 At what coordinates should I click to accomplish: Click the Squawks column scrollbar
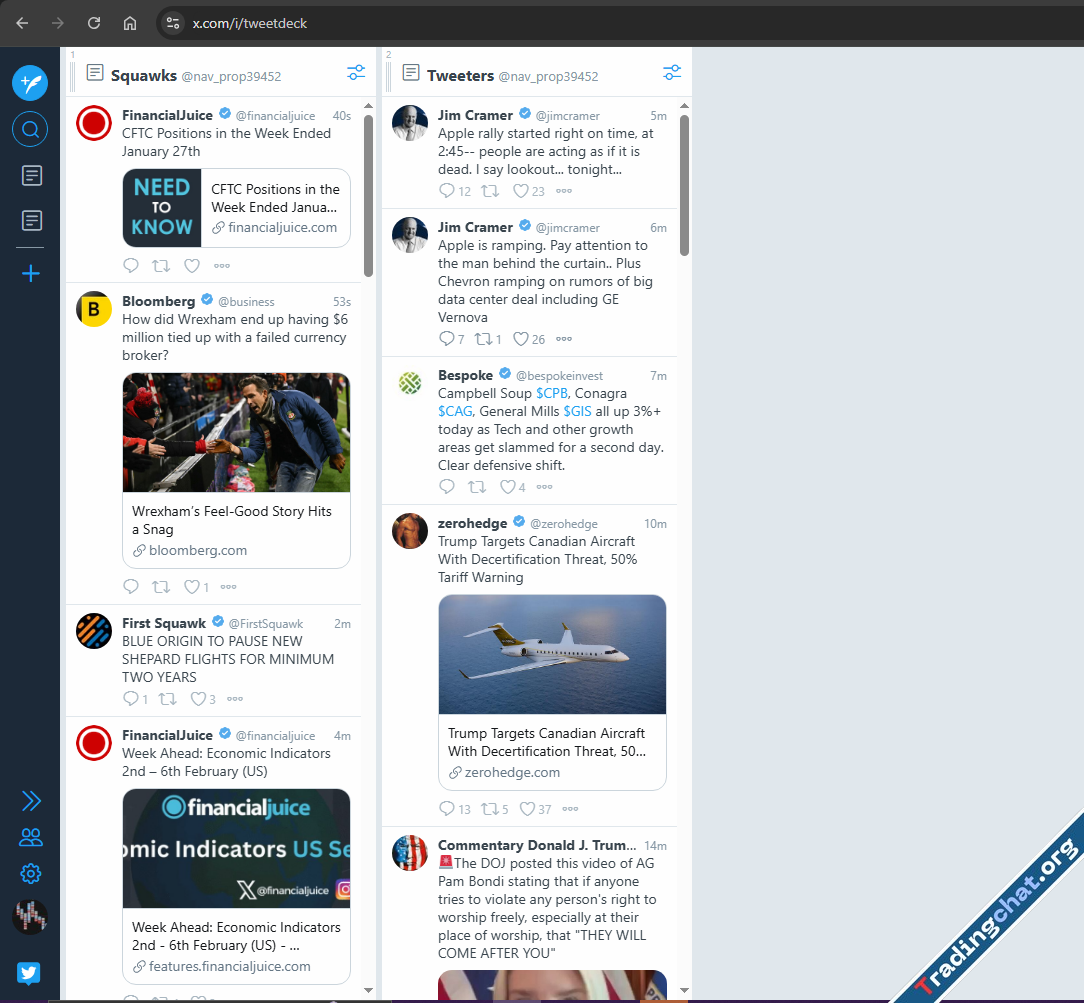(x=369, y=195)
